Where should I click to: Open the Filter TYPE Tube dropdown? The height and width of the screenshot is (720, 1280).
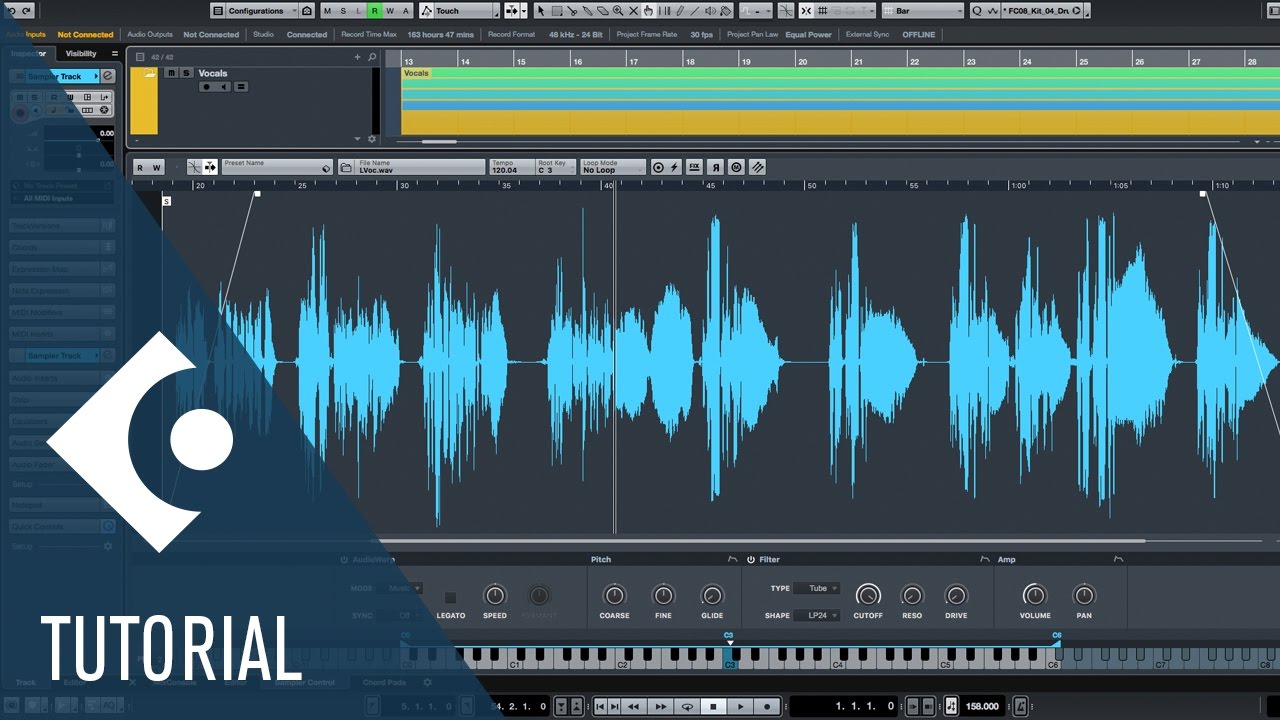click(818, 588)
